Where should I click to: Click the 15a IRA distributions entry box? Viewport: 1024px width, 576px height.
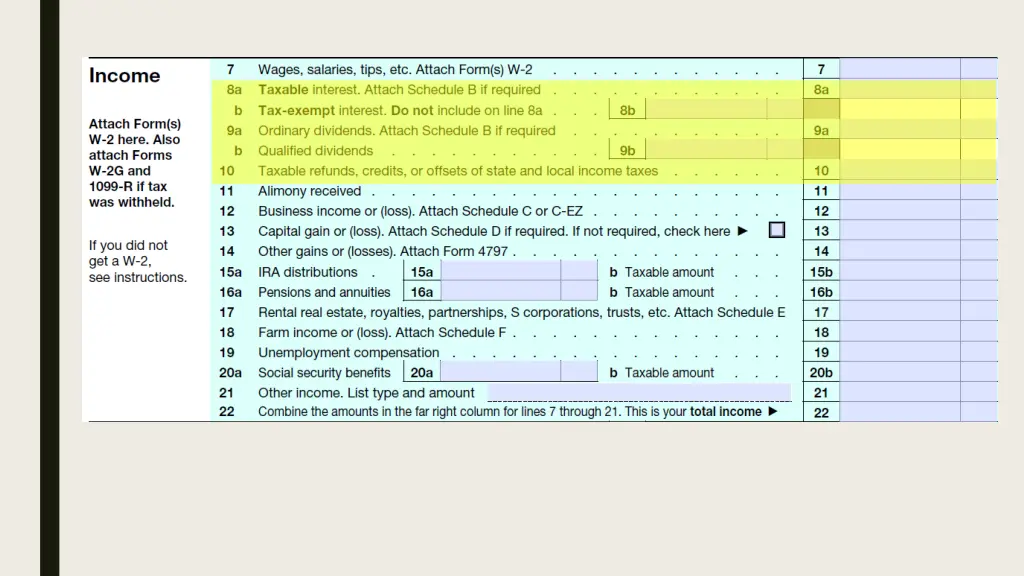pyautogui.click(x=500, y=272)
